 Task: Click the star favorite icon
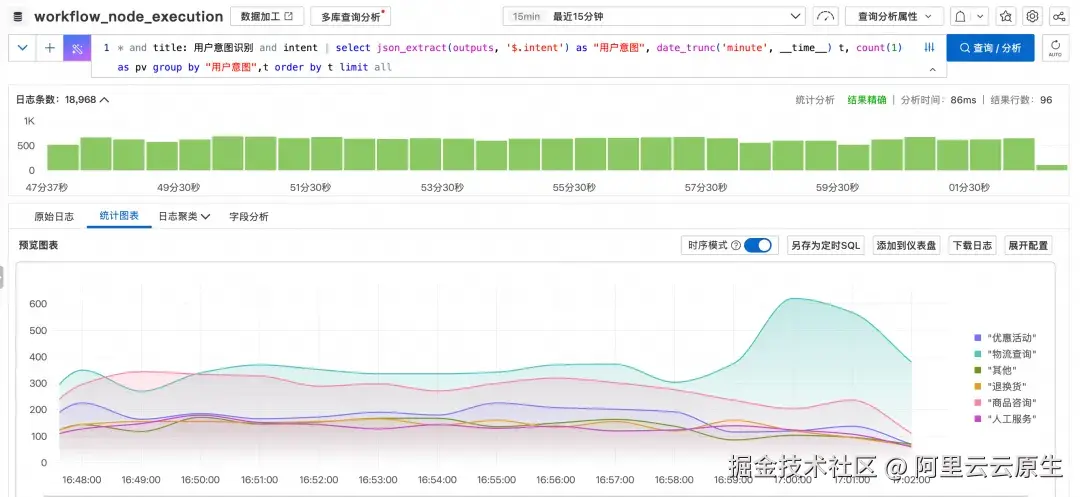(x=1006, y=16)
